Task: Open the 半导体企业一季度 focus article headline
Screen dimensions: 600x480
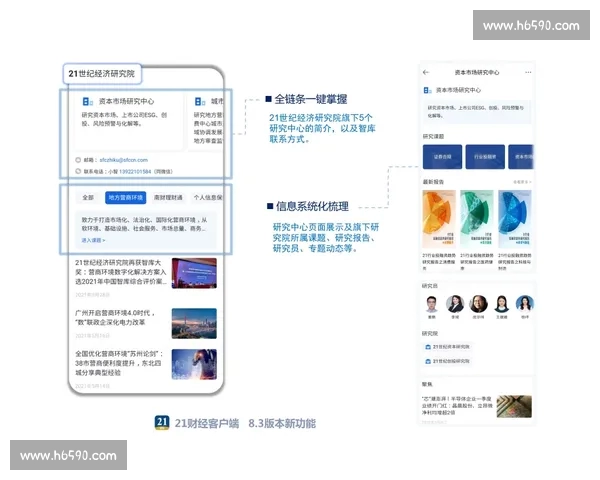Action: pos(457,405)
